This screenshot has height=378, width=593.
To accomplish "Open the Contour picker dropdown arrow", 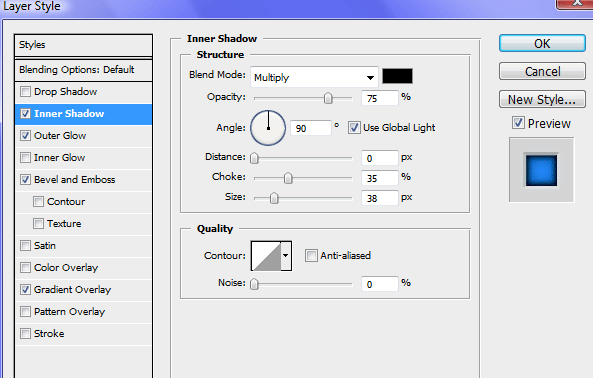I will (286, 256).
